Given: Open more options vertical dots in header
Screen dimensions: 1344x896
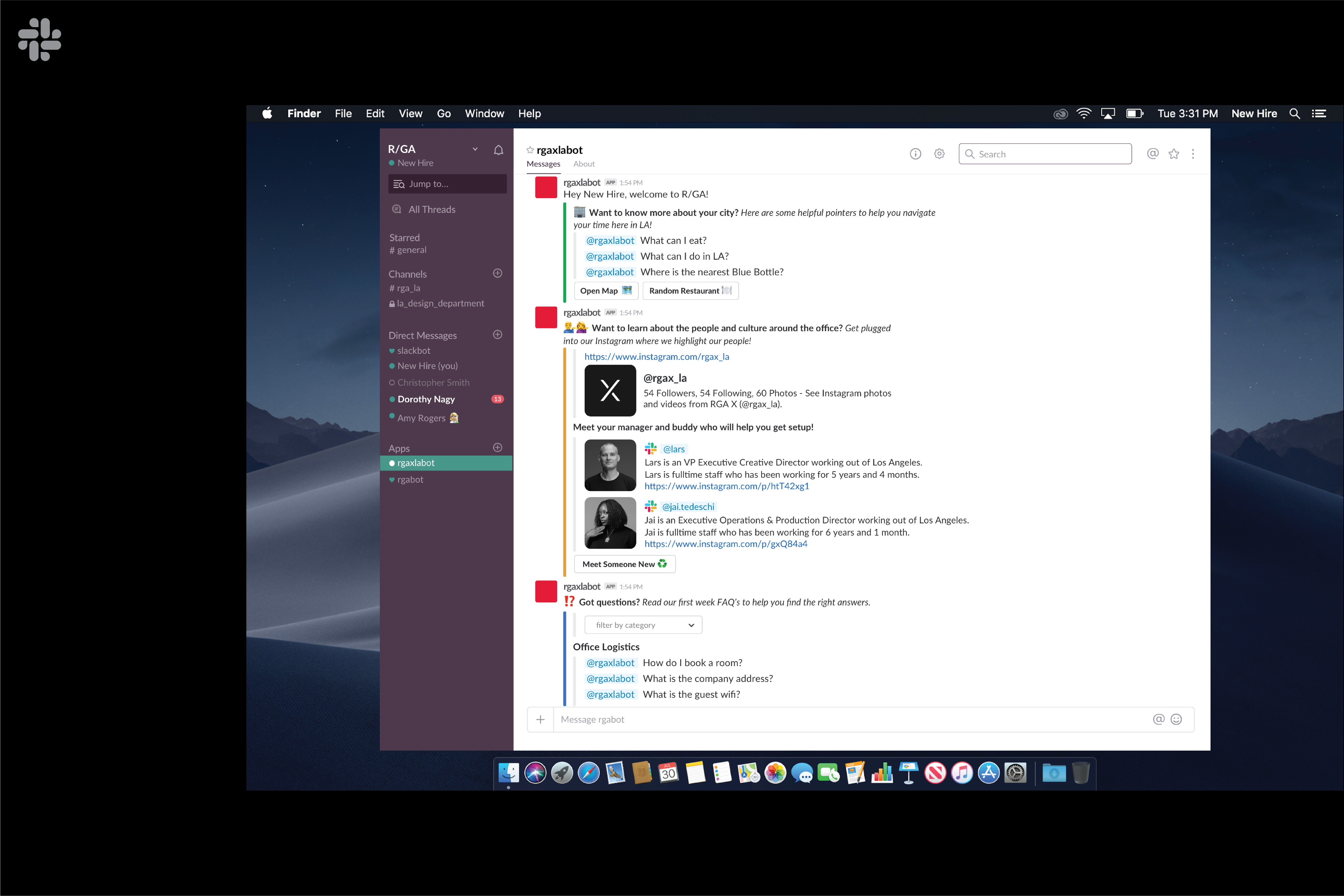Looking at the screenshot, I should (x=1193, y=154).
